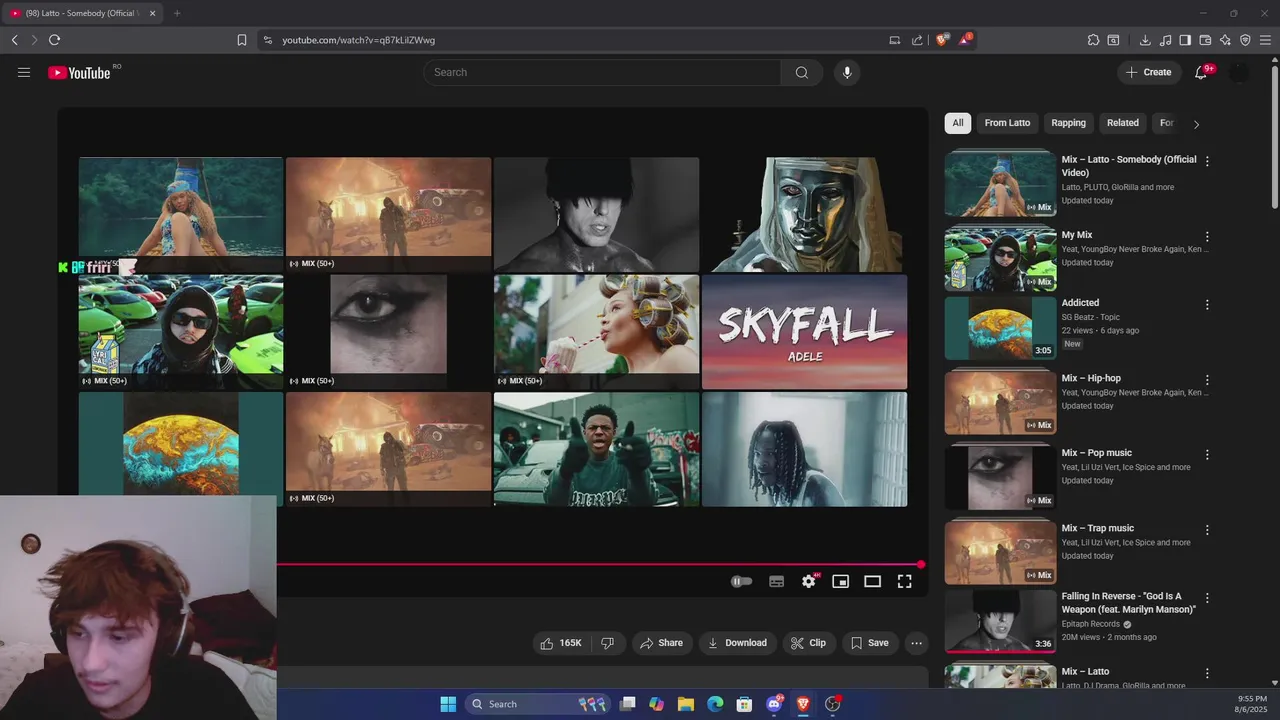Click the Download button
Image resolution: width=1280 pixels, height=720 pixels.
pyautogui.click(x=737, y=643)
